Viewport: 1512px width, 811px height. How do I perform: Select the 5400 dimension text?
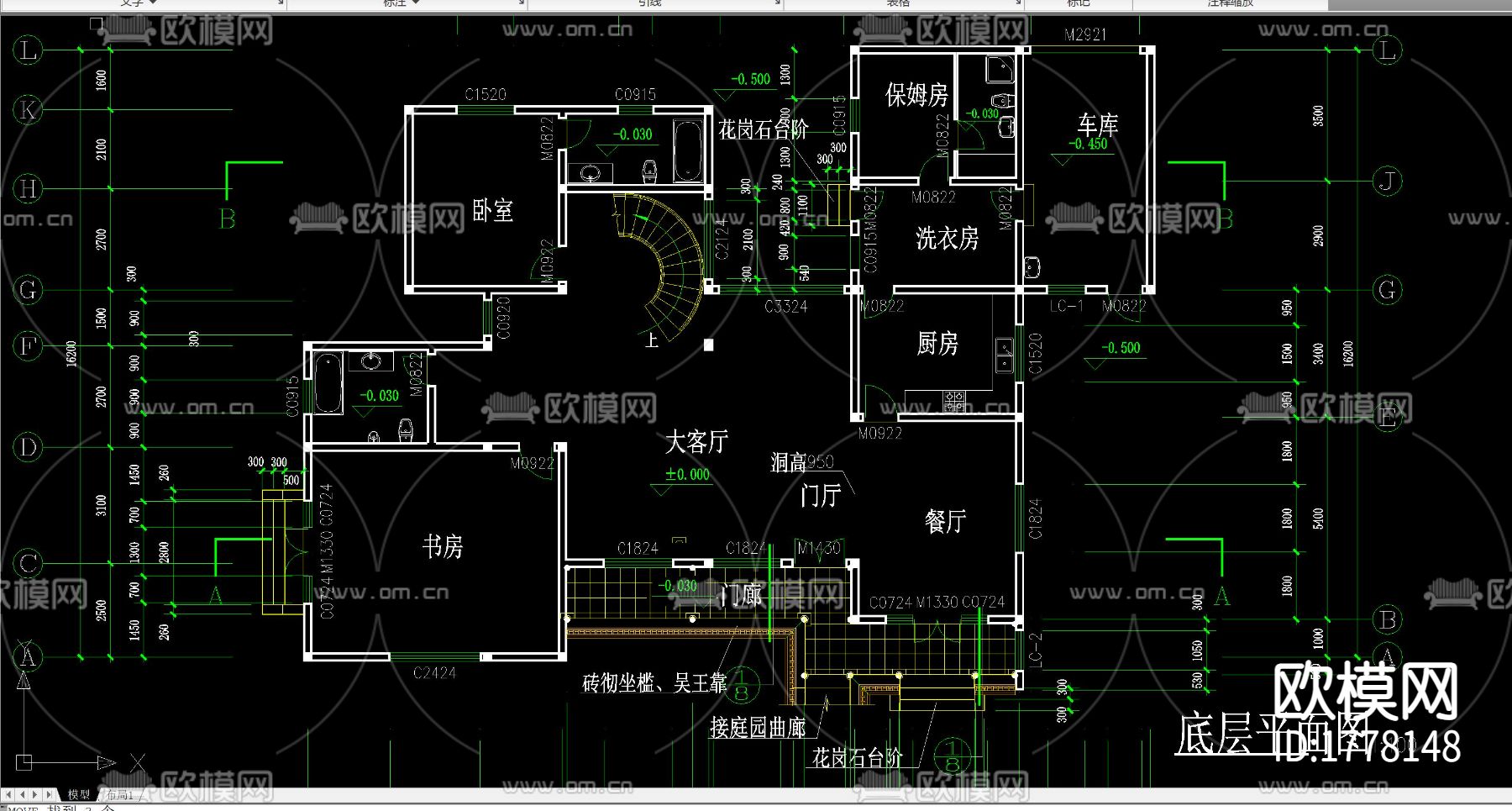[1318, 519]
